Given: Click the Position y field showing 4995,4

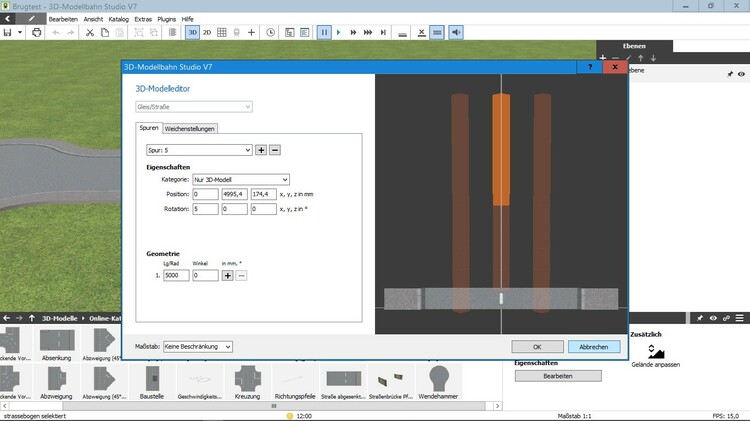Looking at the screenshot, I should [x=234, y=194].
